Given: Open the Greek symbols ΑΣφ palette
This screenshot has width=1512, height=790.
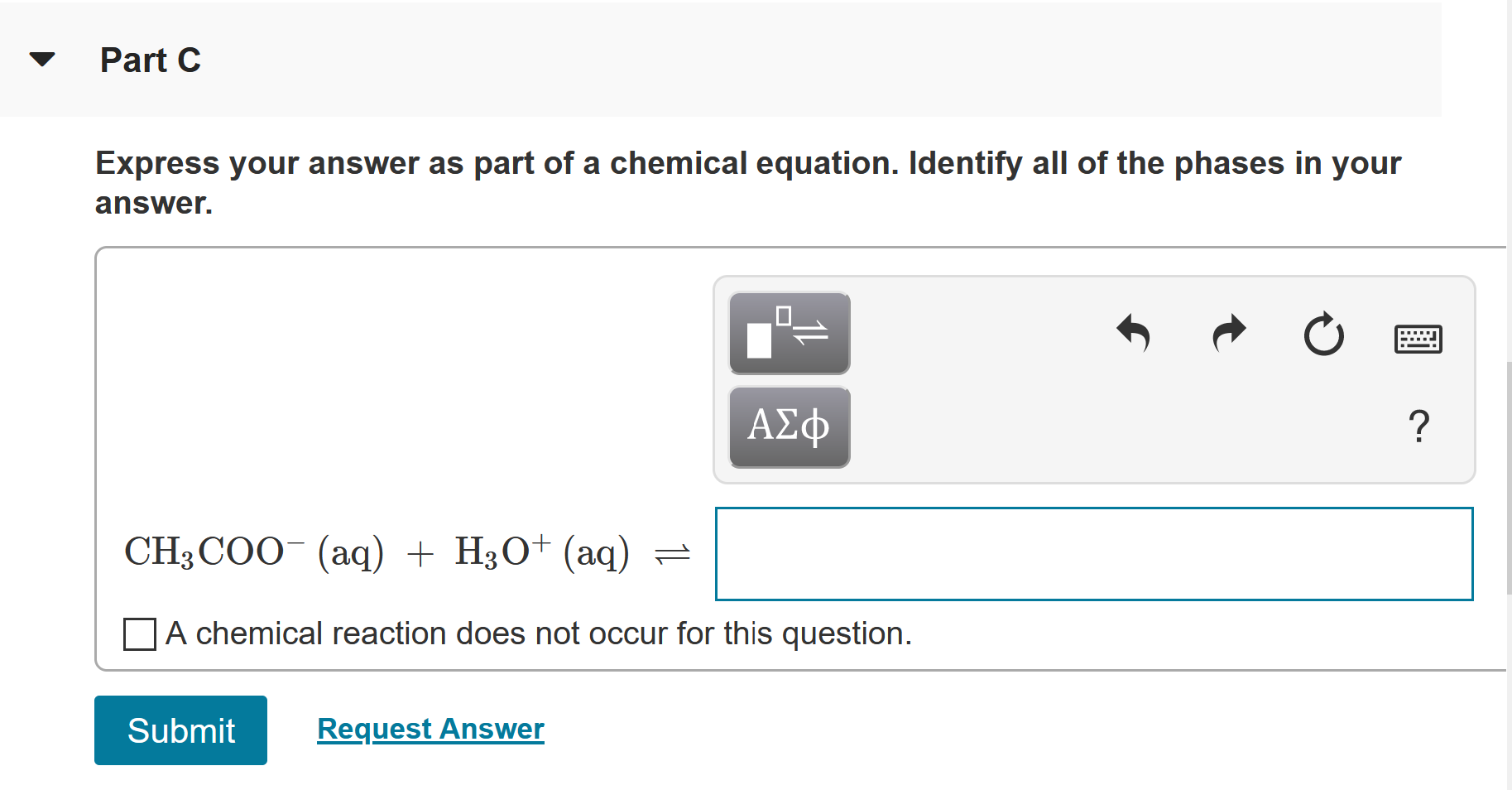Looking at the screenshot, I should coord(788,426).
